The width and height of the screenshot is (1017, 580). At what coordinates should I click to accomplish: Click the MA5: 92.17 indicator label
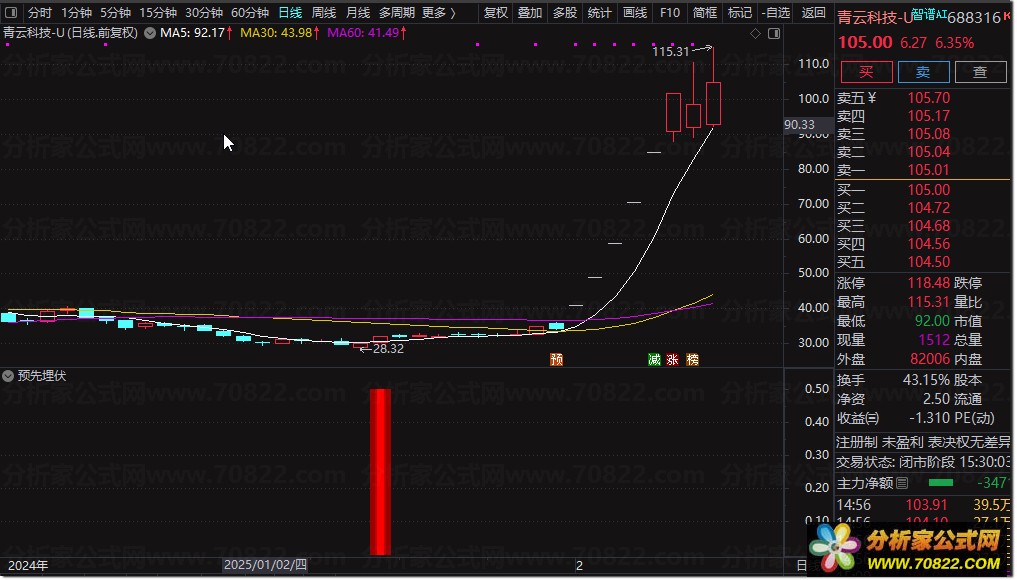pos(192,32)
